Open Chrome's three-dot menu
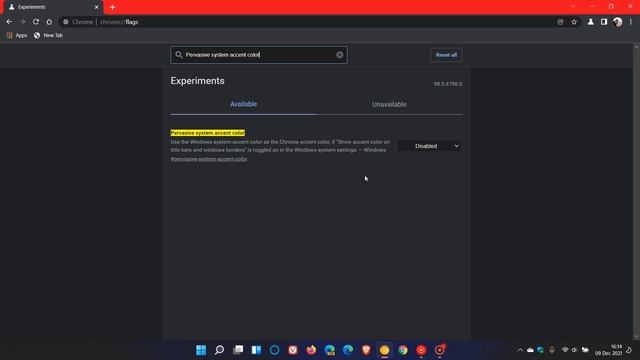Viewport: 640px width, 360px height. (x=631, y=22)
